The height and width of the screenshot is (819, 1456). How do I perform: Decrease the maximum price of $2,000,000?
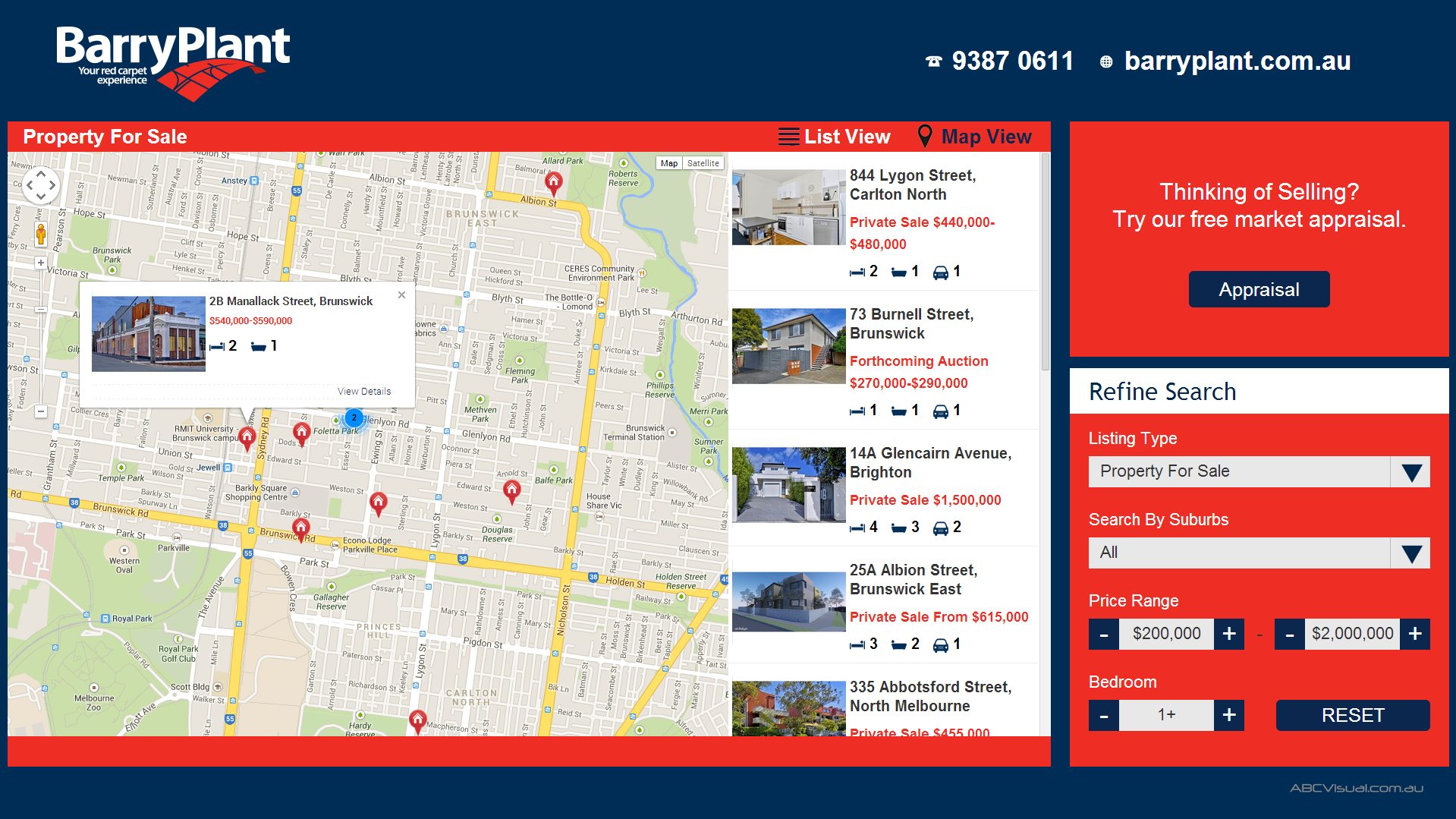1290,634
